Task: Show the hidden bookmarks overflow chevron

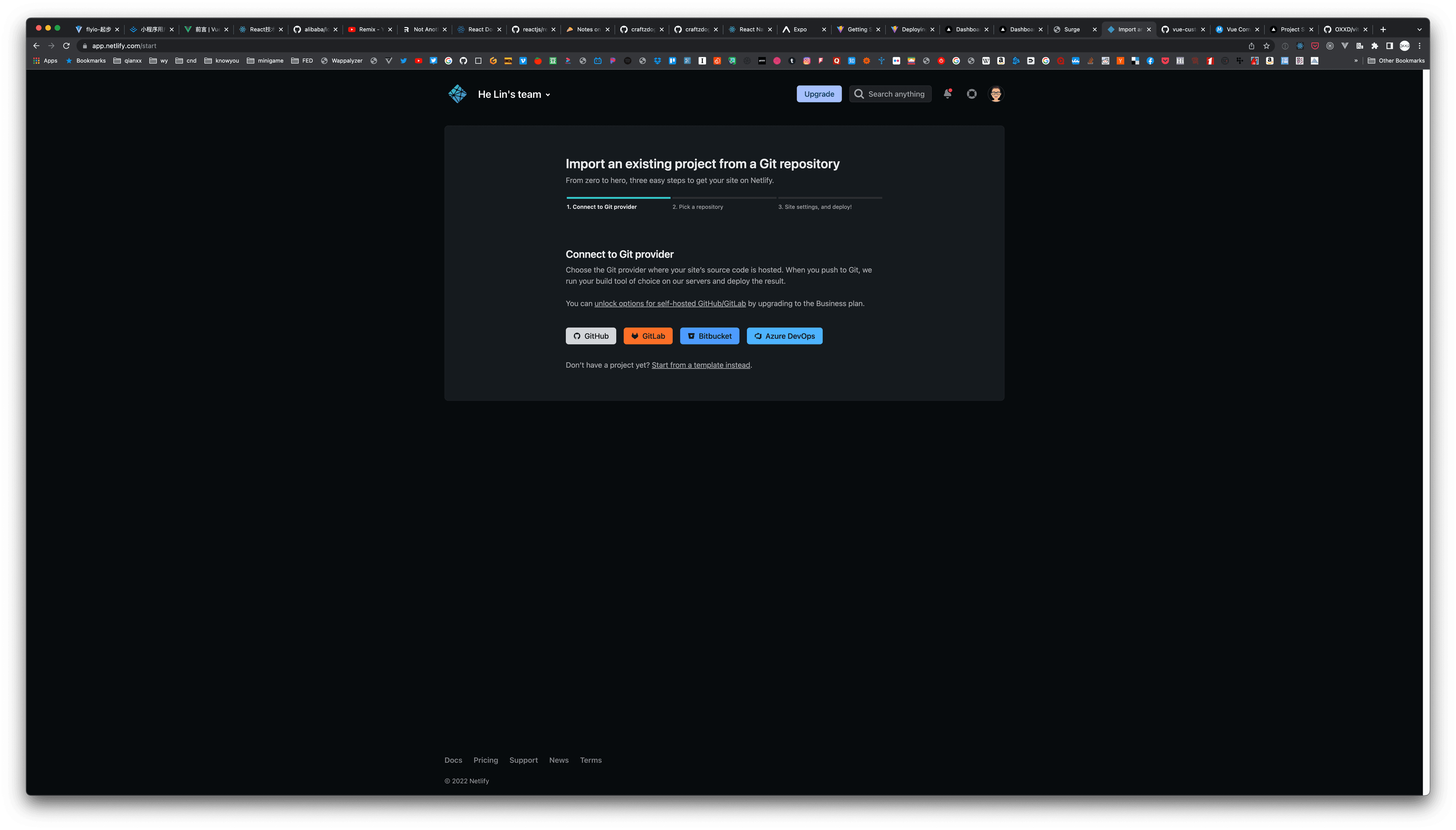Action: (1356, 60)
